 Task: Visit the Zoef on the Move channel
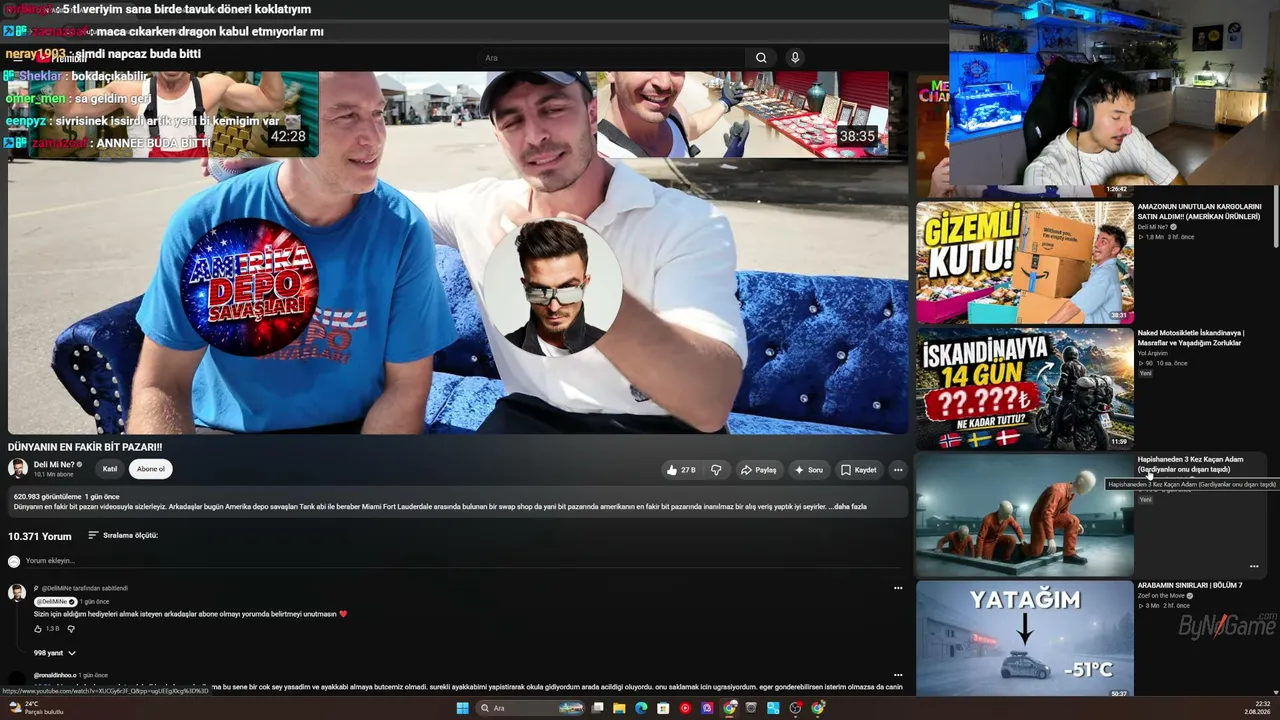coord(1161,596)
